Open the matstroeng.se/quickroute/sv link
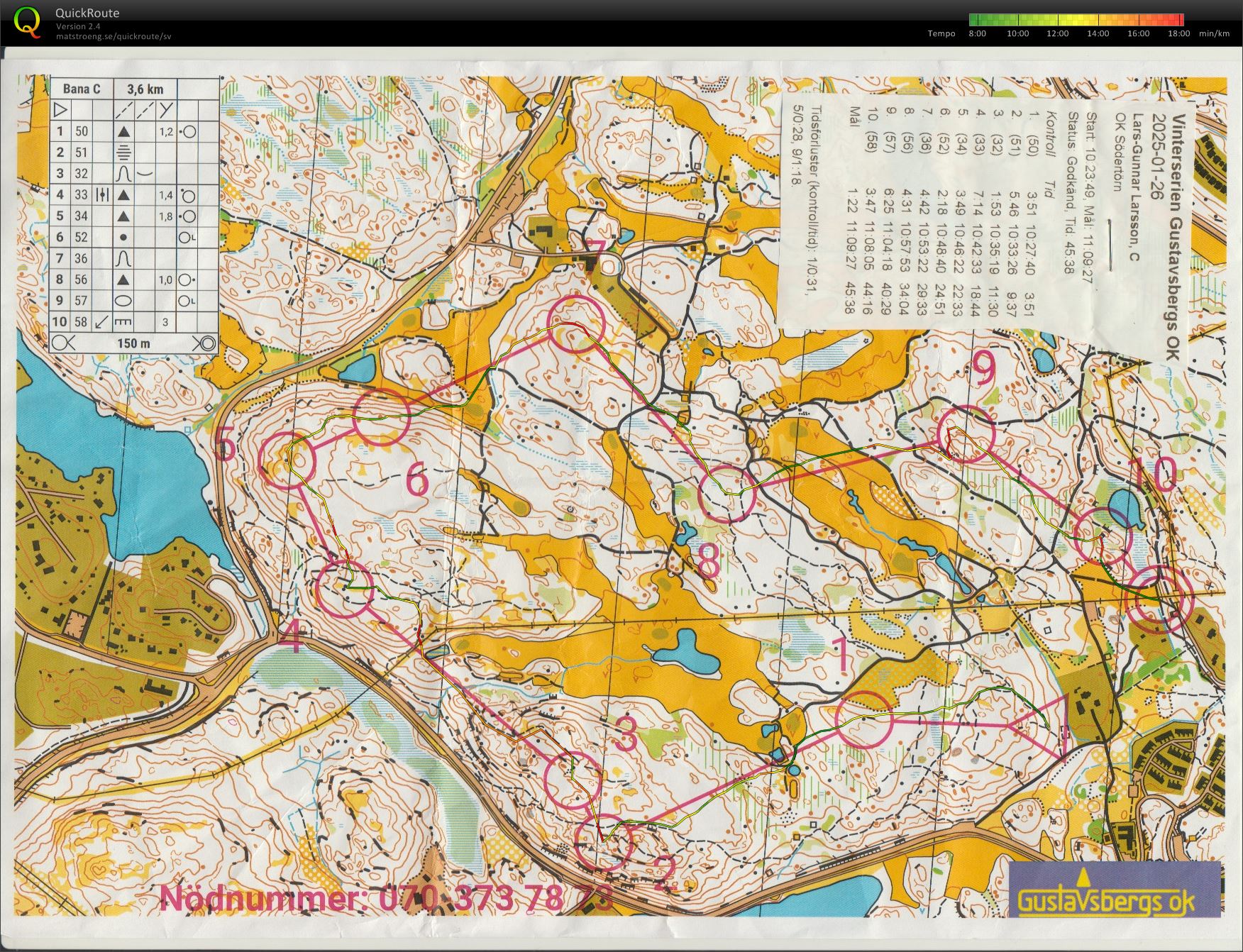This screenshot has height=952, width=1243. 114,36
